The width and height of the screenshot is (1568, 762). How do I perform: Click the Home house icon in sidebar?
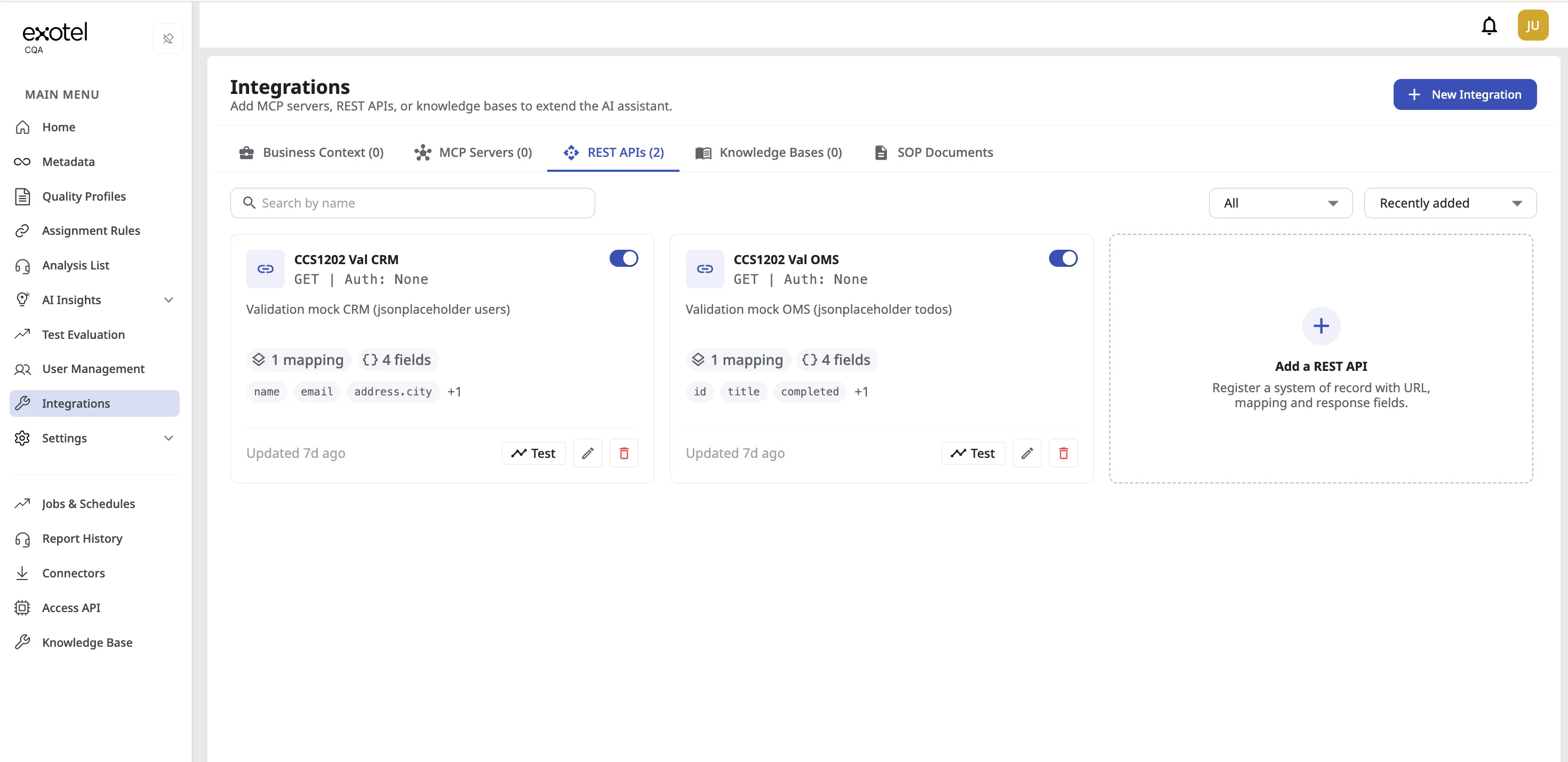(x=22, y=128)
